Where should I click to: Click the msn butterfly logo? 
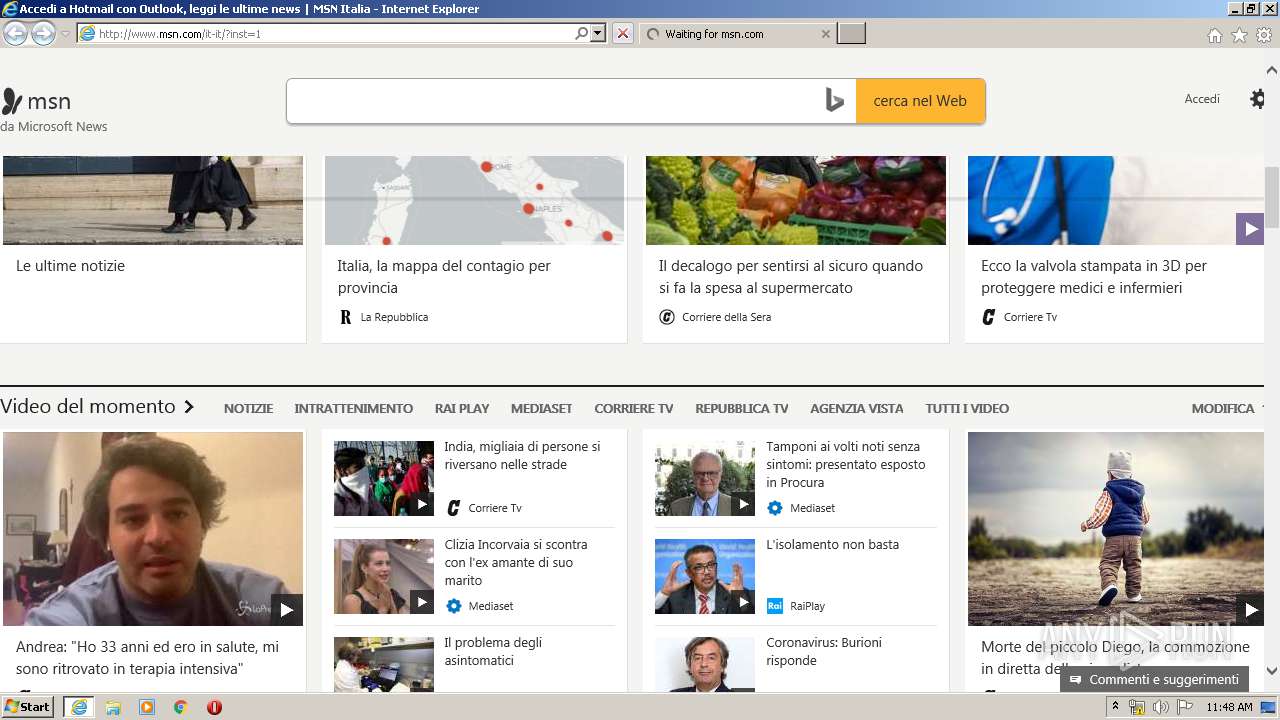[x=12, y=101]
